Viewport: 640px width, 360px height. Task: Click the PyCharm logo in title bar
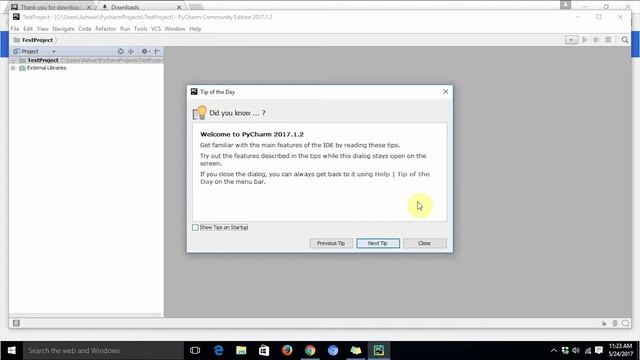[16, 17]
